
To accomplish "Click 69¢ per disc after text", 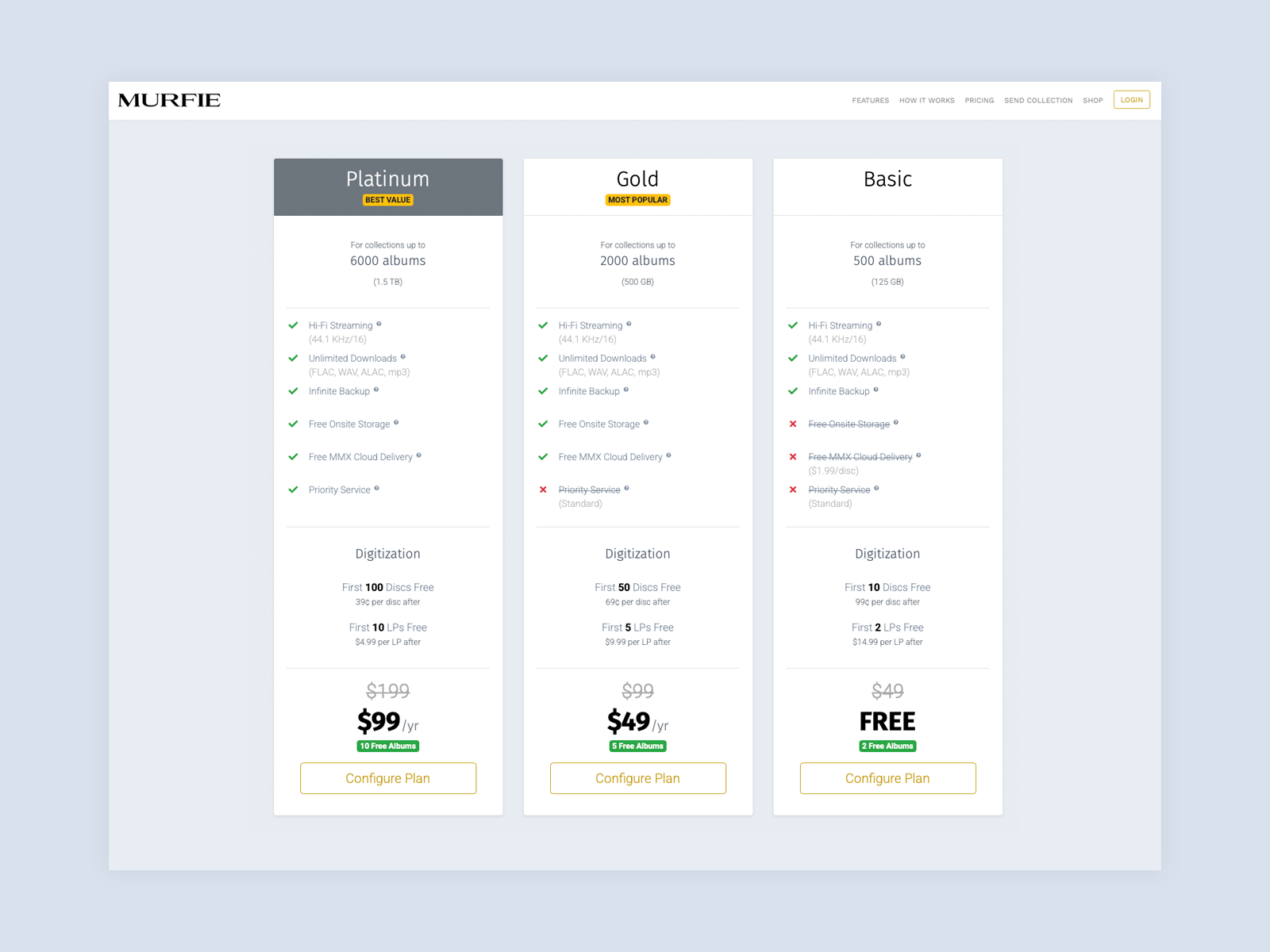I will tap(638, 602).
